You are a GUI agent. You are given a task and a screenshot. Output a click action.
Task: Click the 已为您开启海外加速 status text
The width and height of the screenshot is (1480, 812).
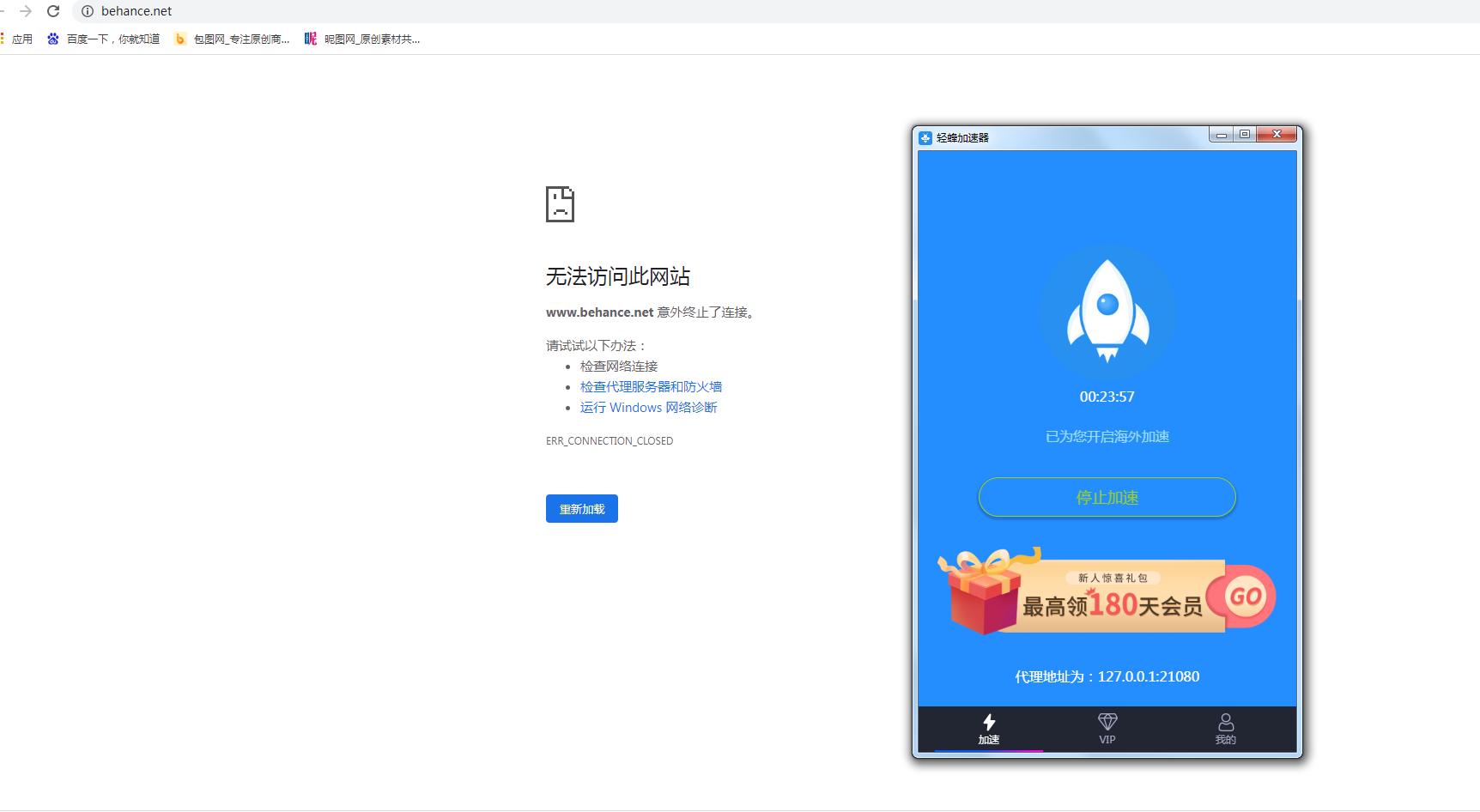[1107, 437]
